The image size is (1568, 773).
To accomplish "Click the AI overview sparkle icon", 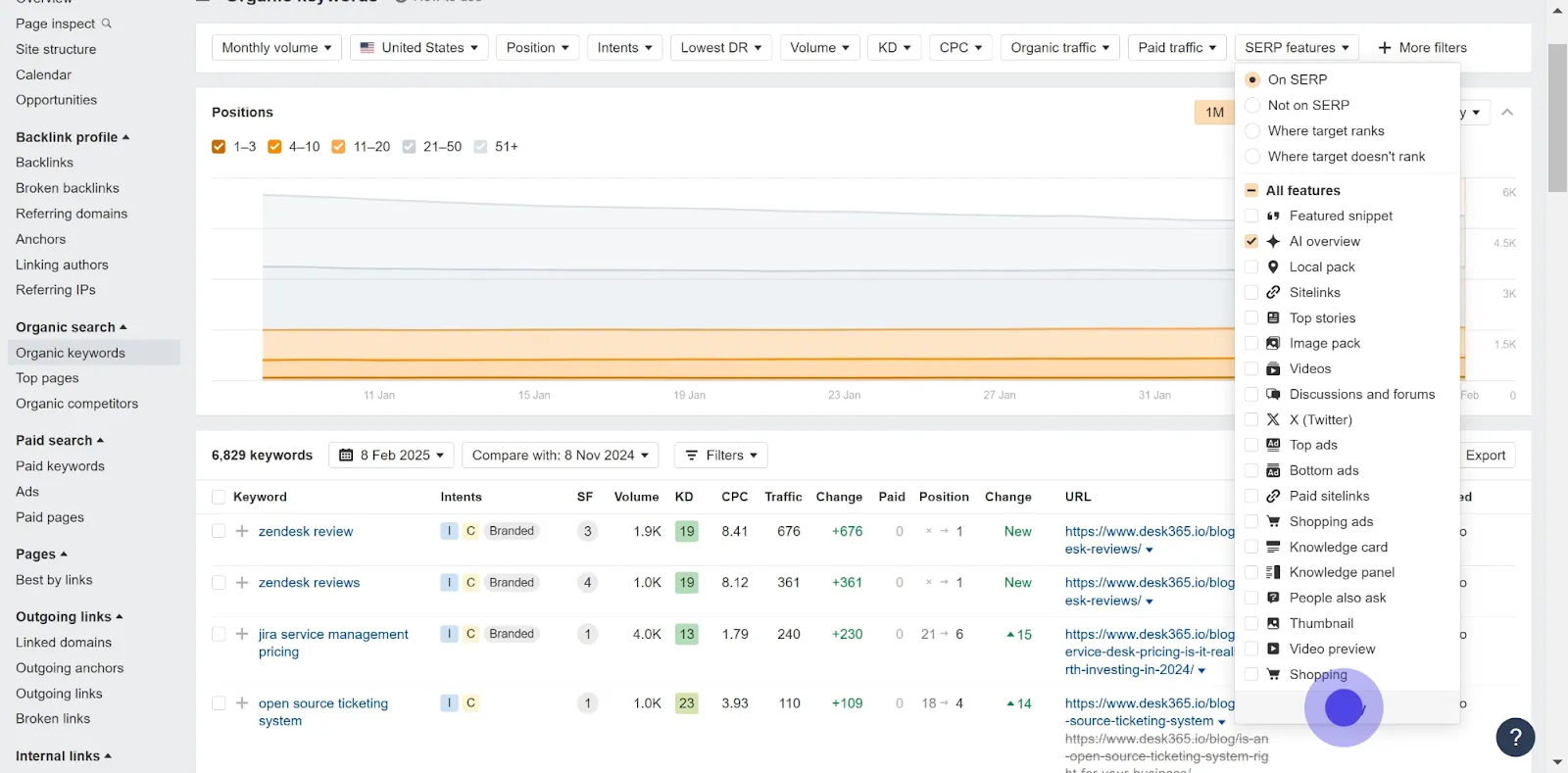I will coord(1273,241).
